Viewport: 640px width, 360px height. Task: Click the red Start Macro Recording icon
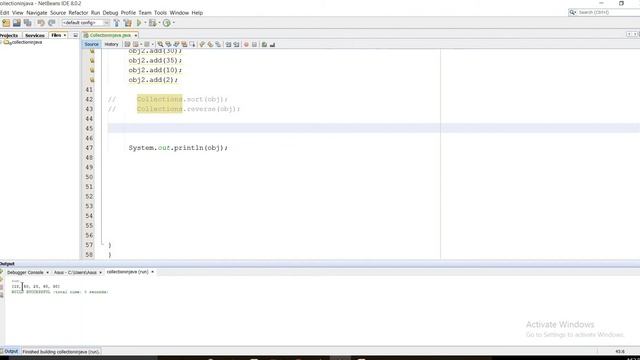[246, 44]
